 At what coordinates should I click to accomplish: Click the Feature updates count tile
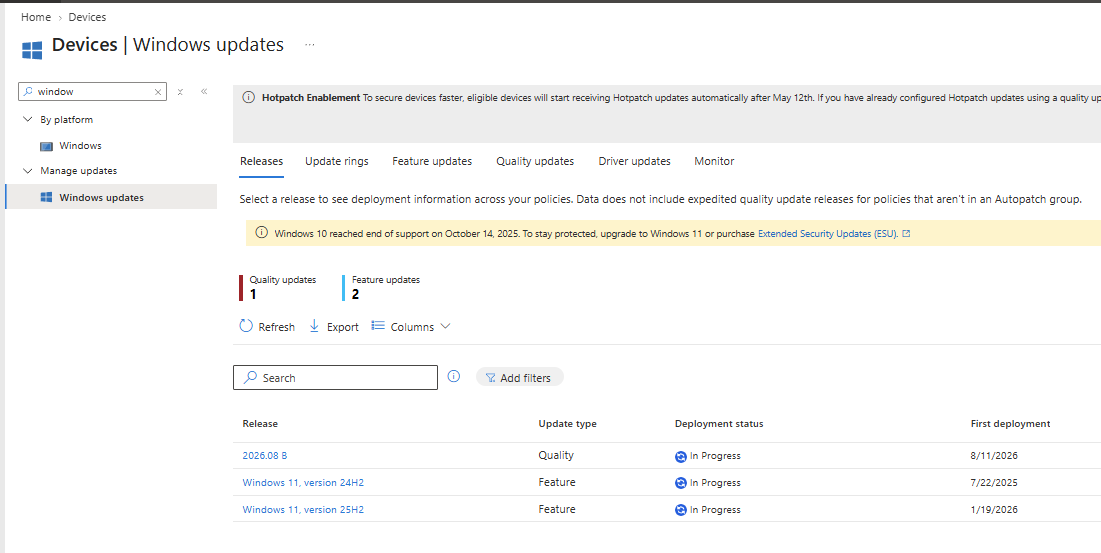click(x=381, y=288)
